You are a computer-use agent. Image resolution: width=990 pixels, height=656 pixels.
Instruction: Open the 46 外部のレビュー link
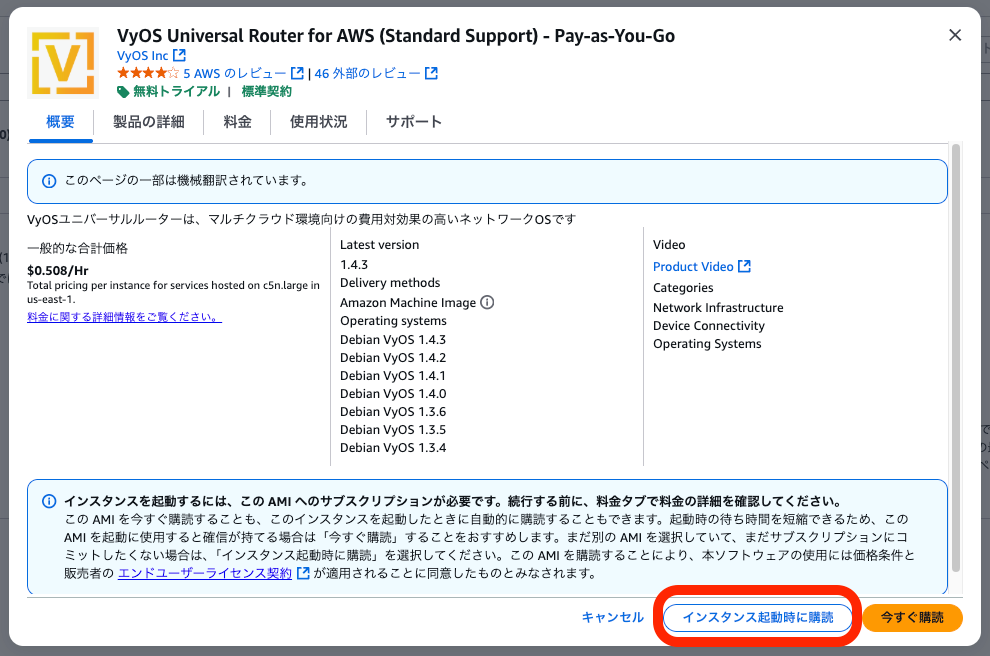(x=367, y=73)
